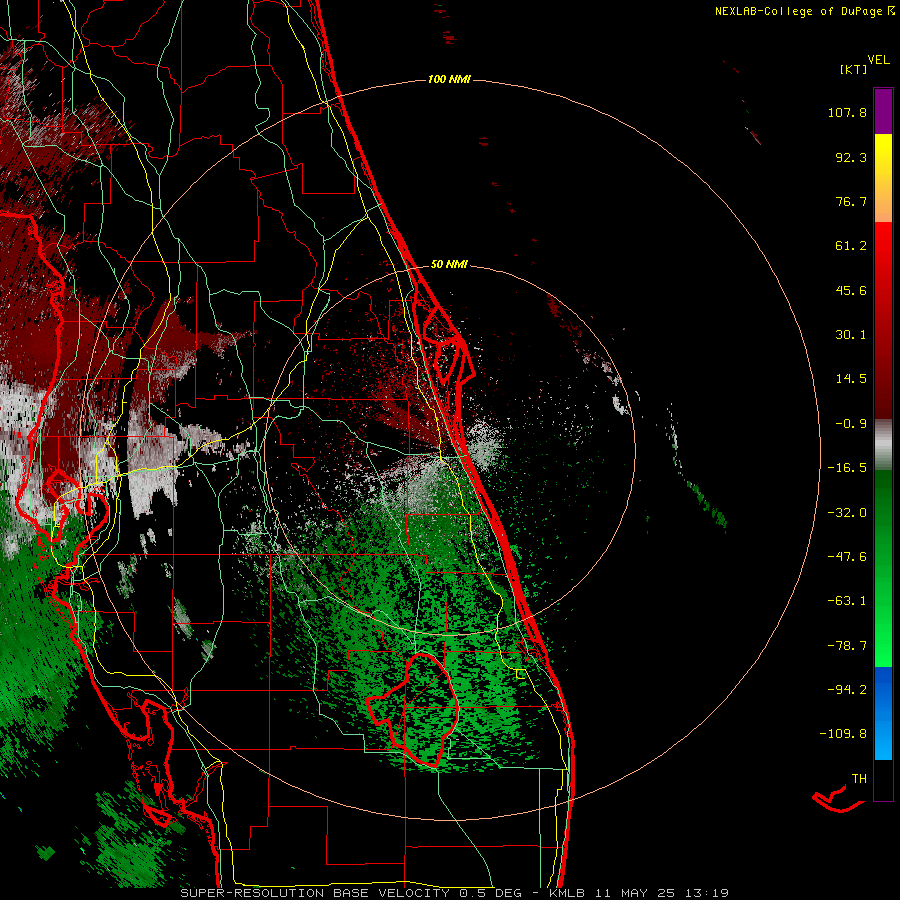This screenshot has height=900, width=900.
Task: Select the 45.6 scale value
Action: click(x=851, y=290)
